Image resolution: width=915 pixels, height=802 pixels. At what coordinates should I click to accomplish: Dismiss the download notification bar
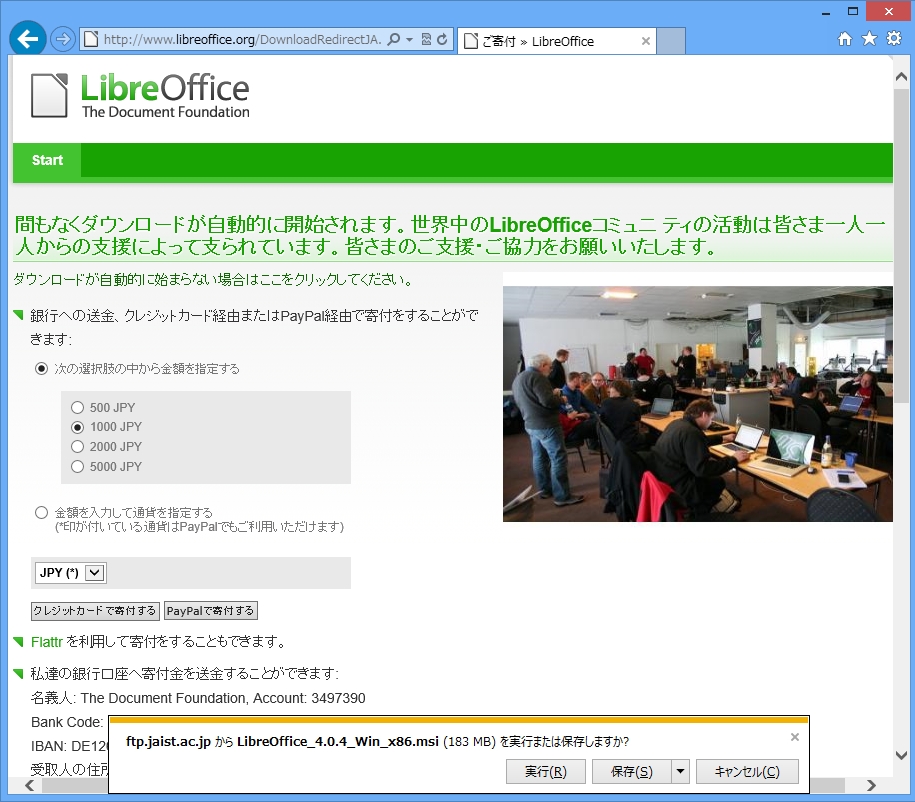795,737
